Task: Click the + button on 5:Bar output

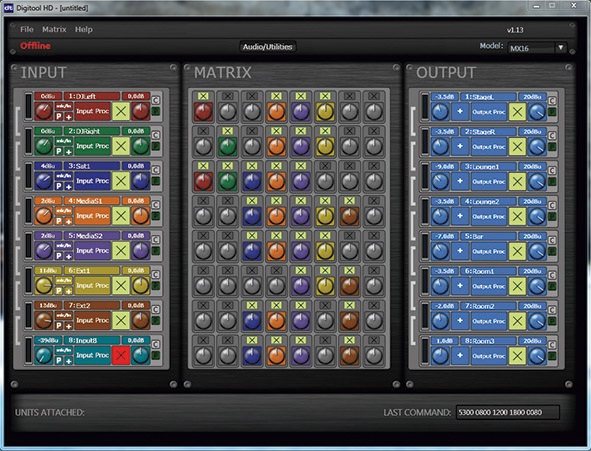Action: click(x=460, y=251)
